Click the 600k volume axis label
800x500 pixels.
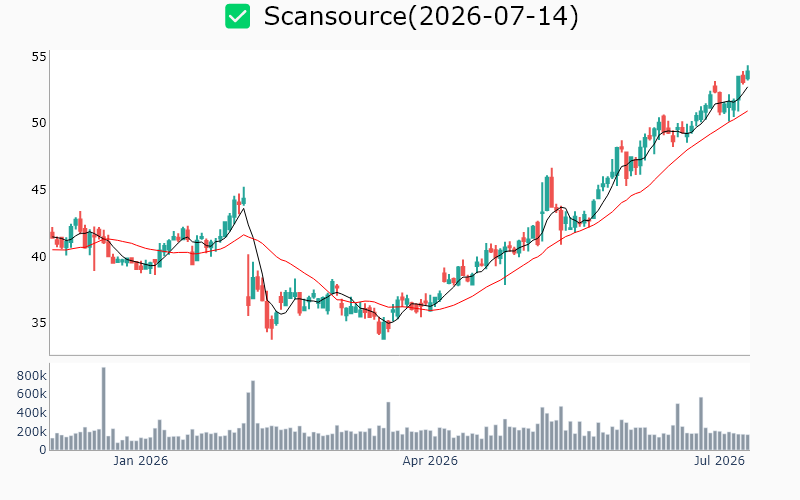tap(32, 394)
